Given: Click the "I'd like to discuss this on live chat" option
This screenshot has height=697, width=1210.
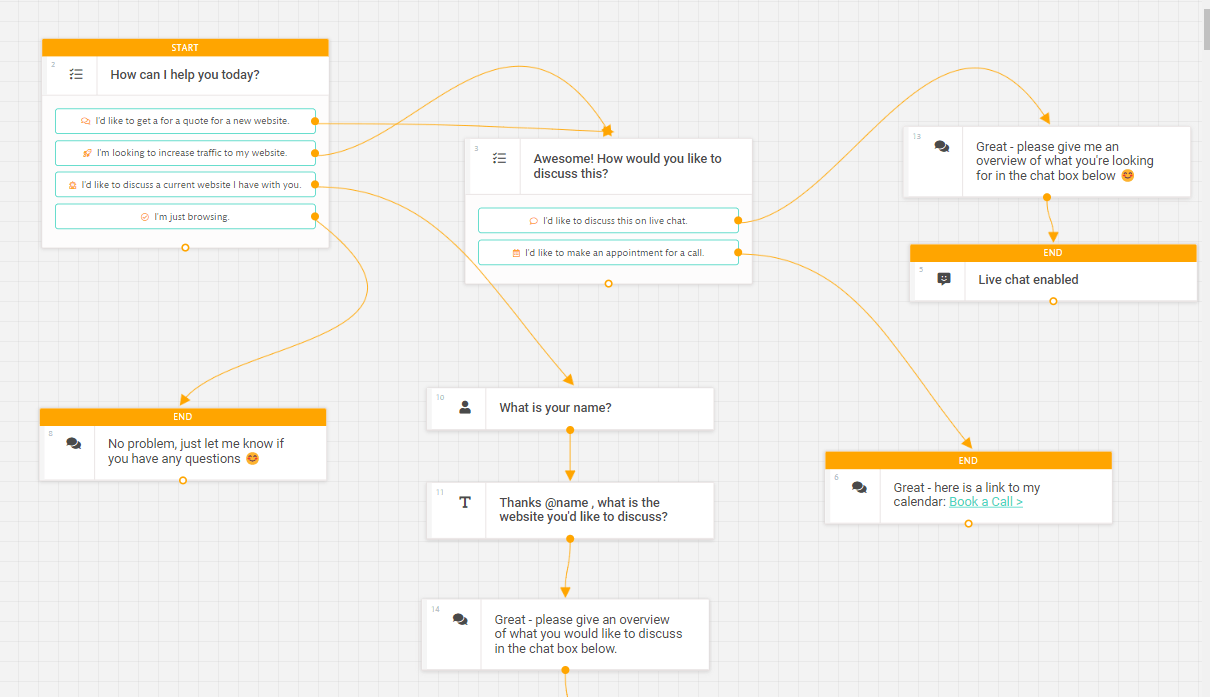Looking at the screenshot, I should tap(608, 220).
